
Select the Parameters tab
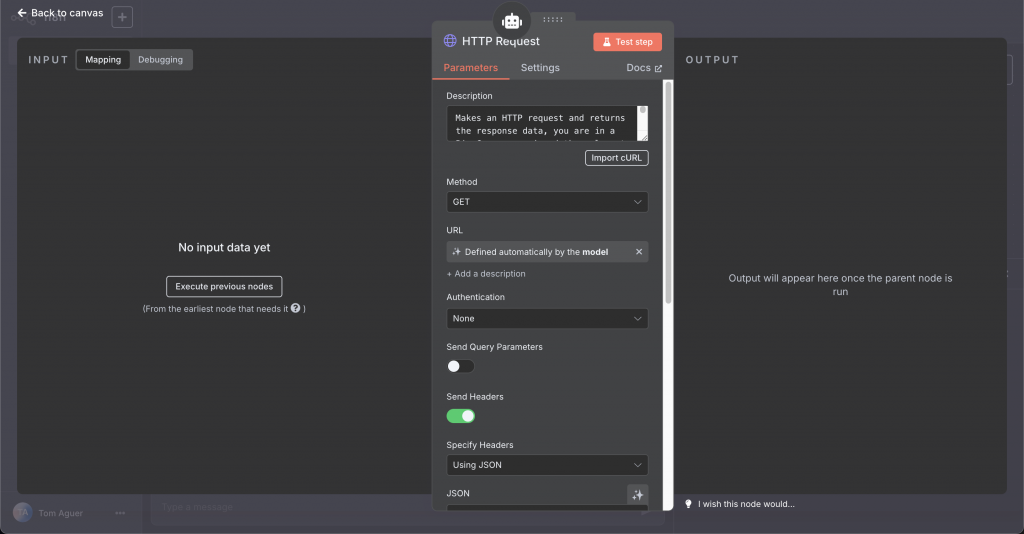coord(470,68)
